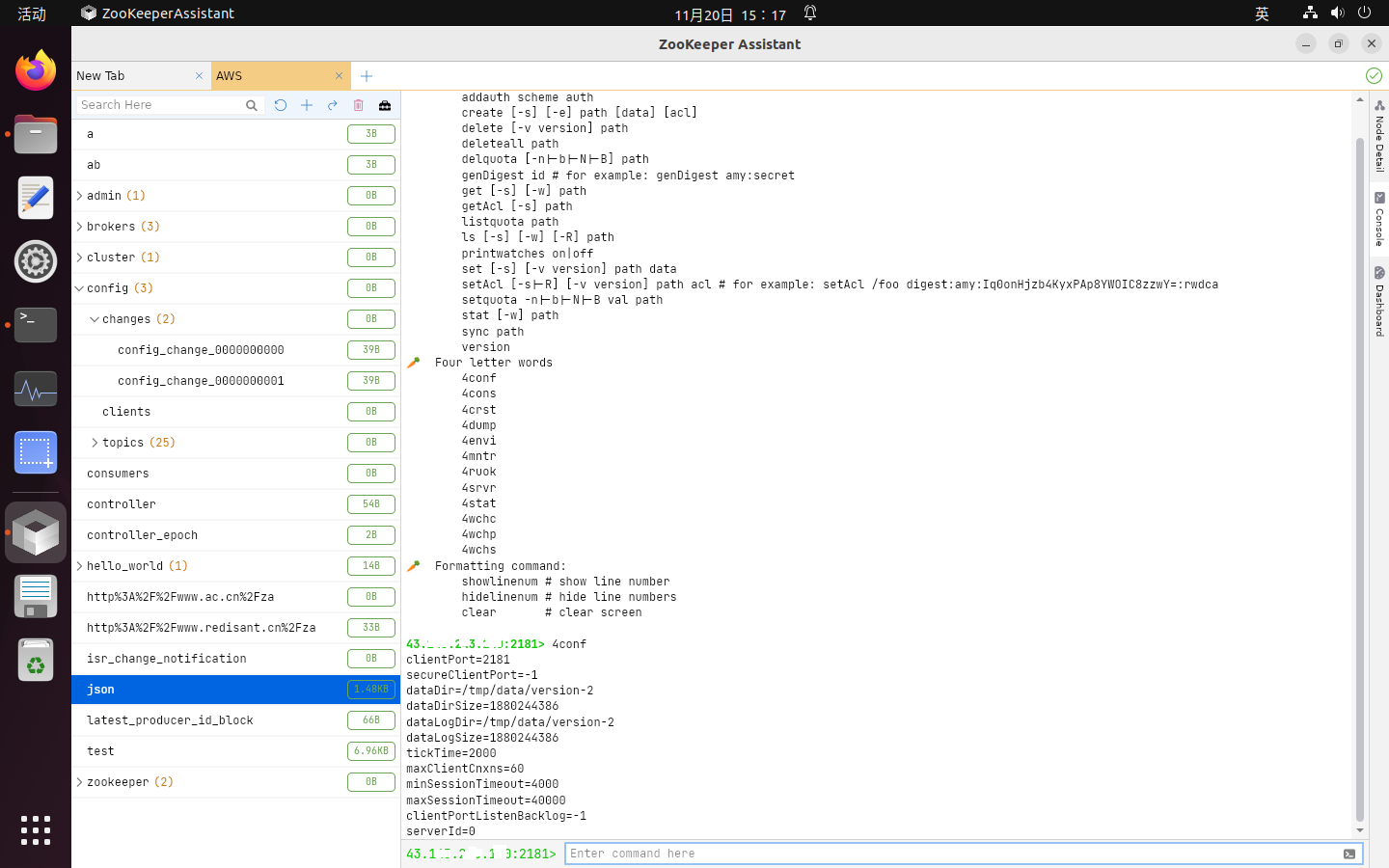Select the json node
This screenshot has height=868, width=1389.
(235, 690)
